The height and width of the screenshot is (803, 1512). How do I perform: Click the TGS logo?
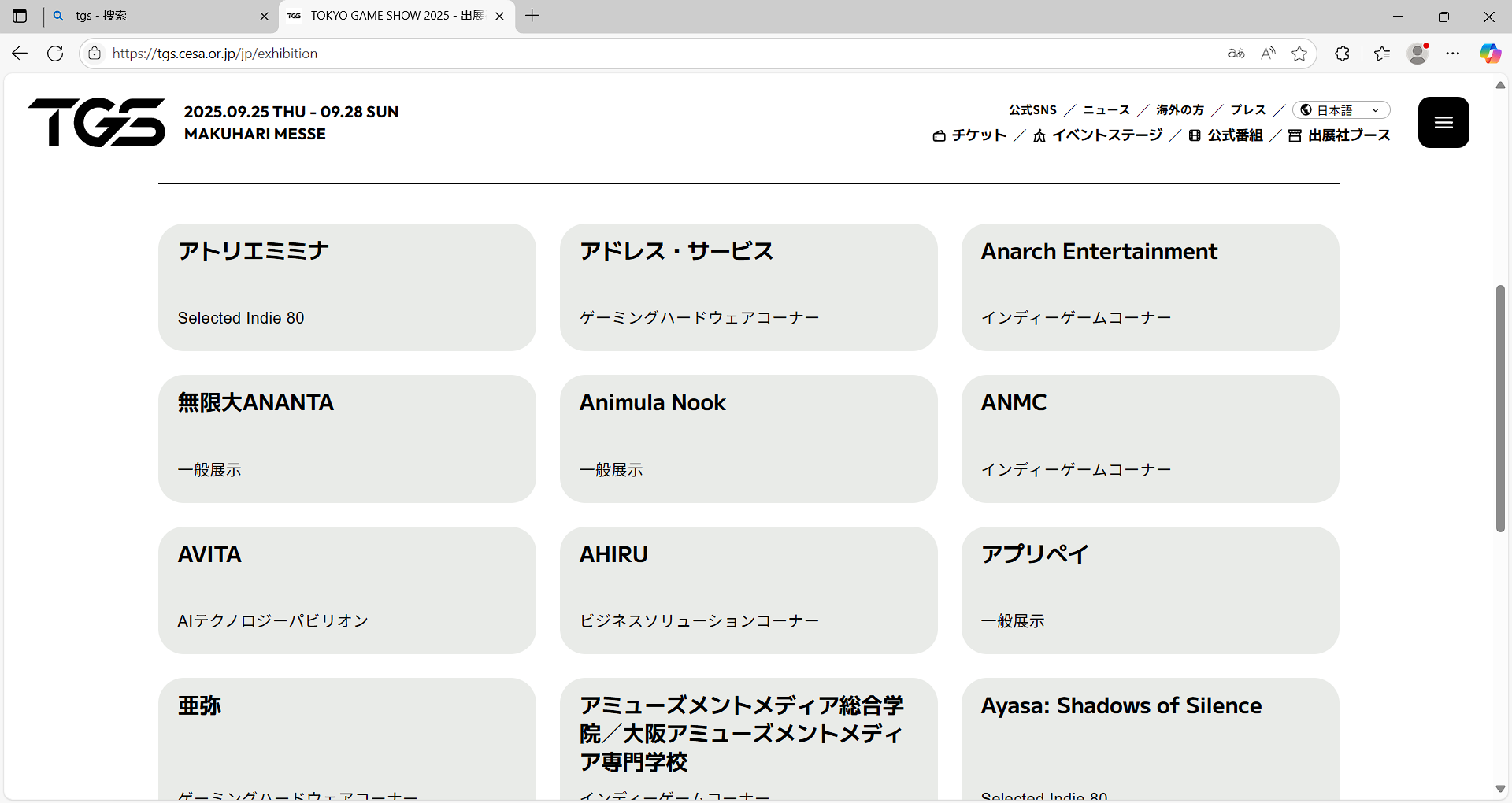coord(97,122)
